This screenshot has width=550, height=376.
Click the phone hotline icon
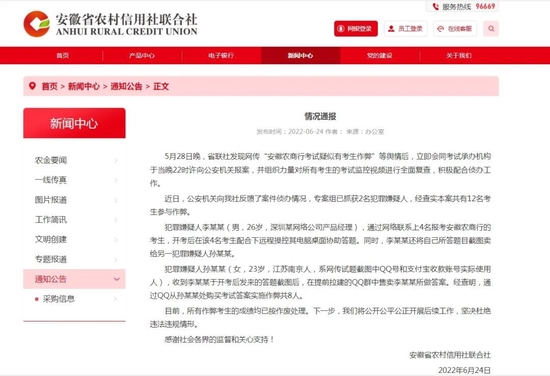[436, 6]
